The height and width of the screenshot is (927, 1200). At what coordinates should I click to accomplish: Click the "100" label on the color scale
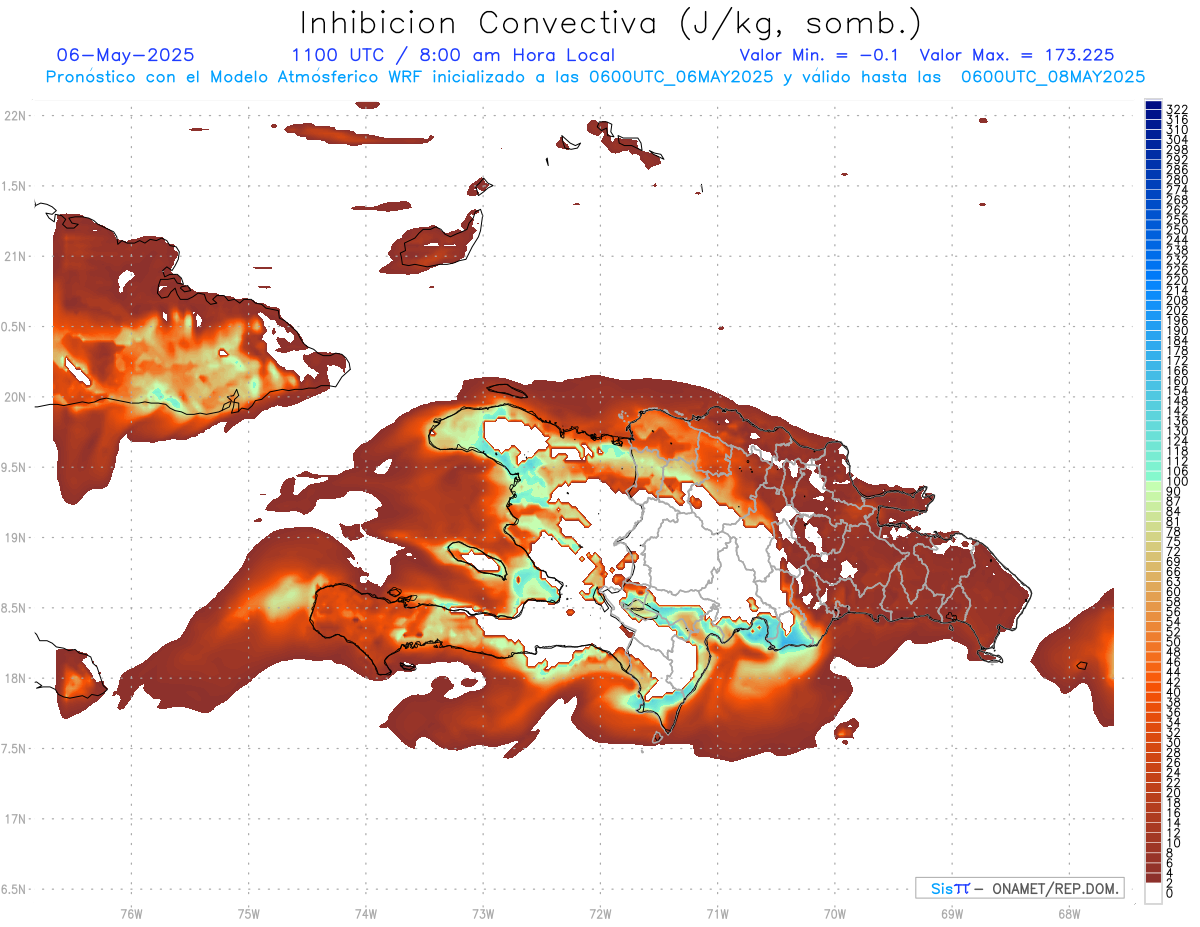(1176, 481)
